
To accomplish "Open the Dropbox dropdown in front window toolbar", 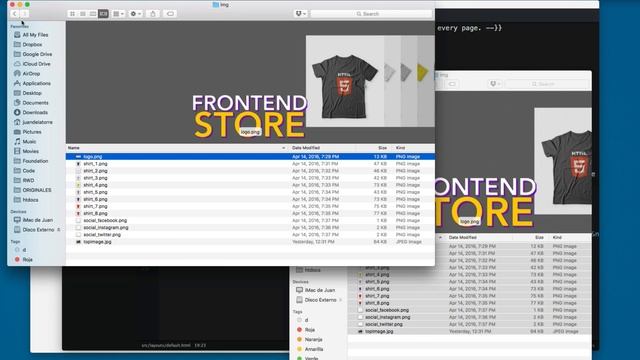I will [300, 14].
